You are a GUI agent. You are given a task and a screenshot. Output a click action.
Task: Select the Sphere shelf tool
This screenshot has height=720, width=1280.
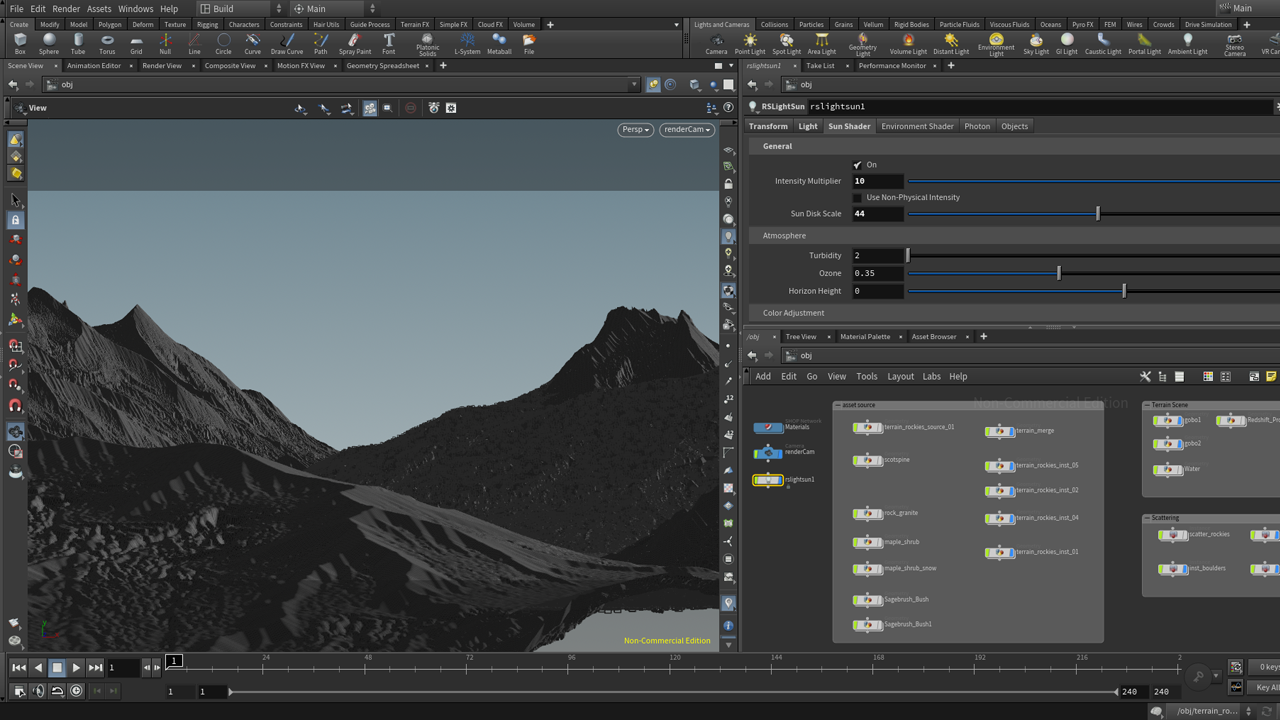tap(49, 44)
